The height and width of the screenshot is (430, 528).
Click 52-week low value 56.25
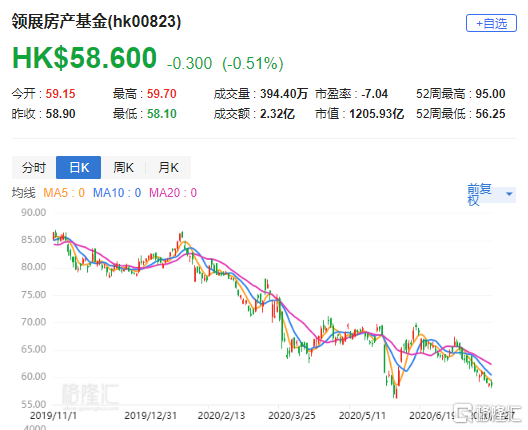(490, 114)
